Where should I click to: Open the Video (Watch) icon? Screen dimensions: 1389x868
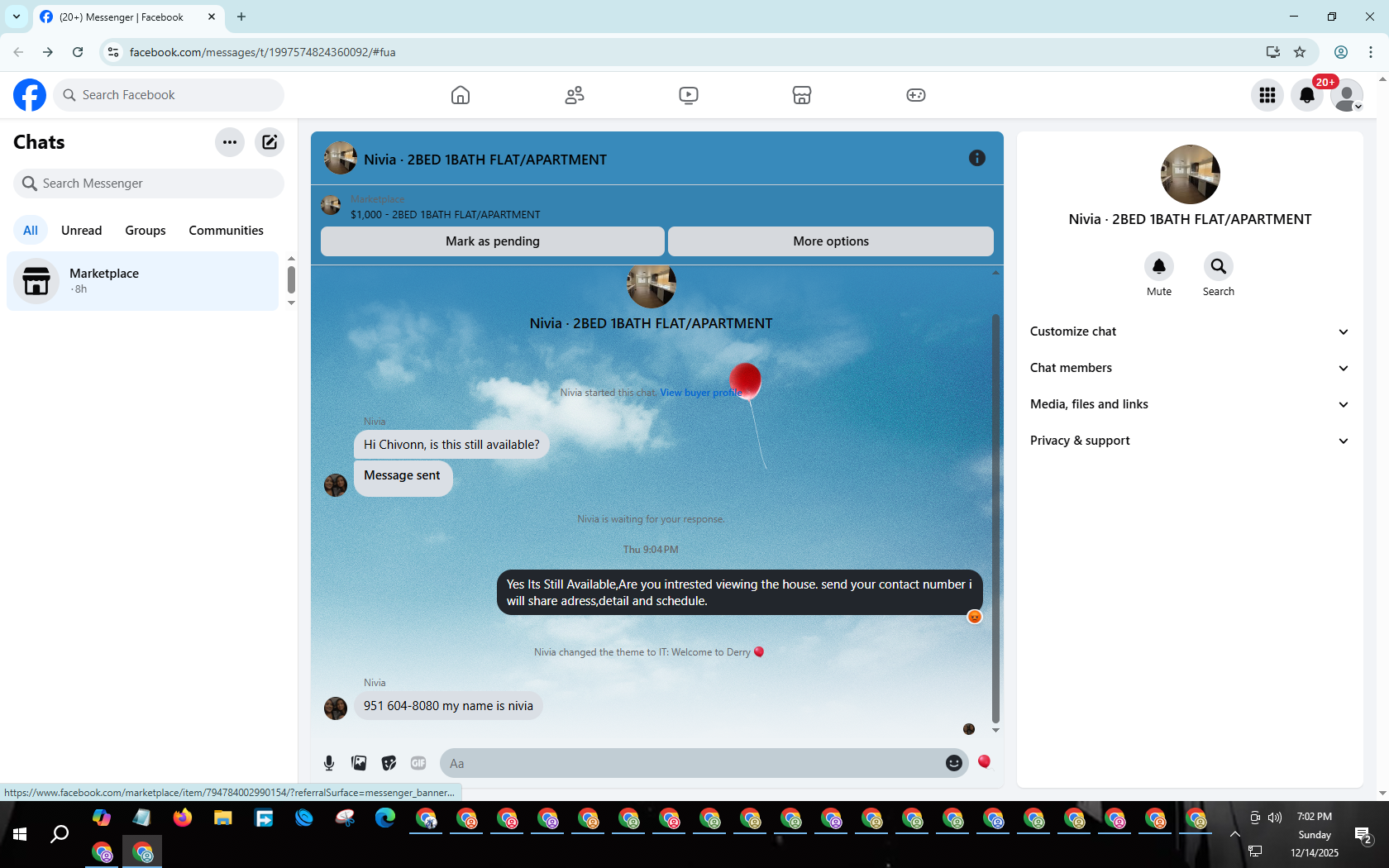689,95
